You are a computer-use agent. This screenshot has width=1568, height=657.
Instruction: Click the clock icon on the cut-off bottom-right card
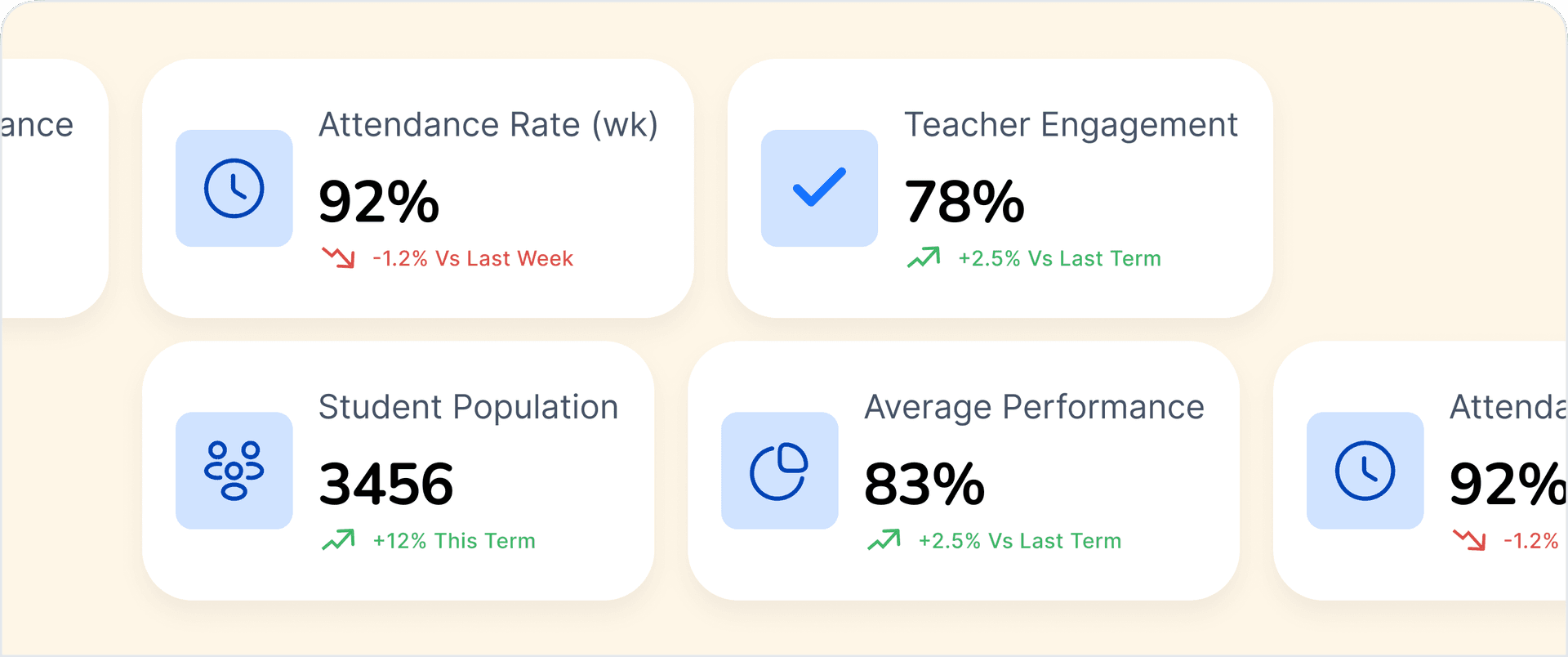(1365, 471)
